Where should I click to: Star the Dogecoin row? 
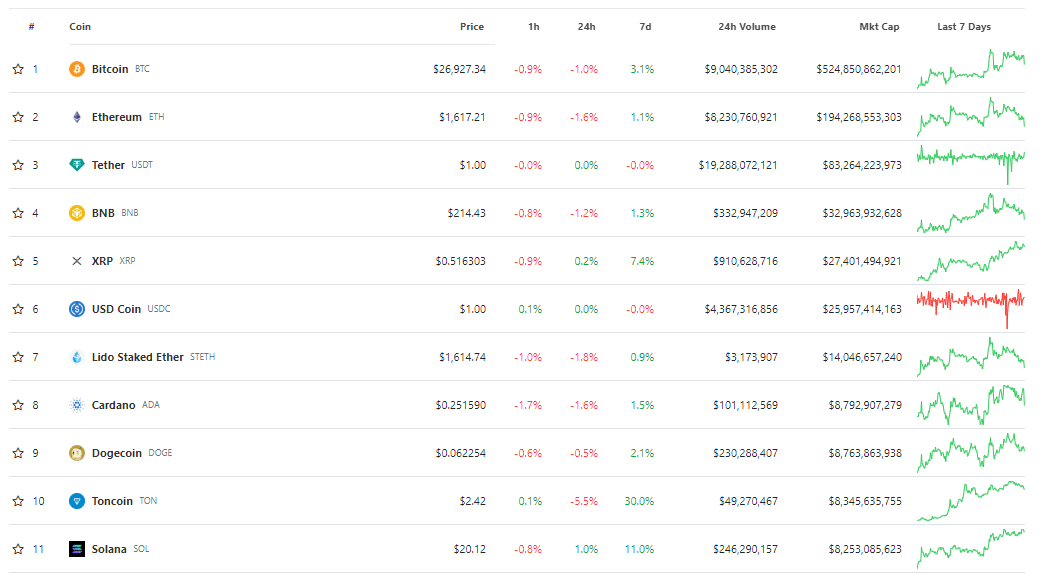point(18,453)
